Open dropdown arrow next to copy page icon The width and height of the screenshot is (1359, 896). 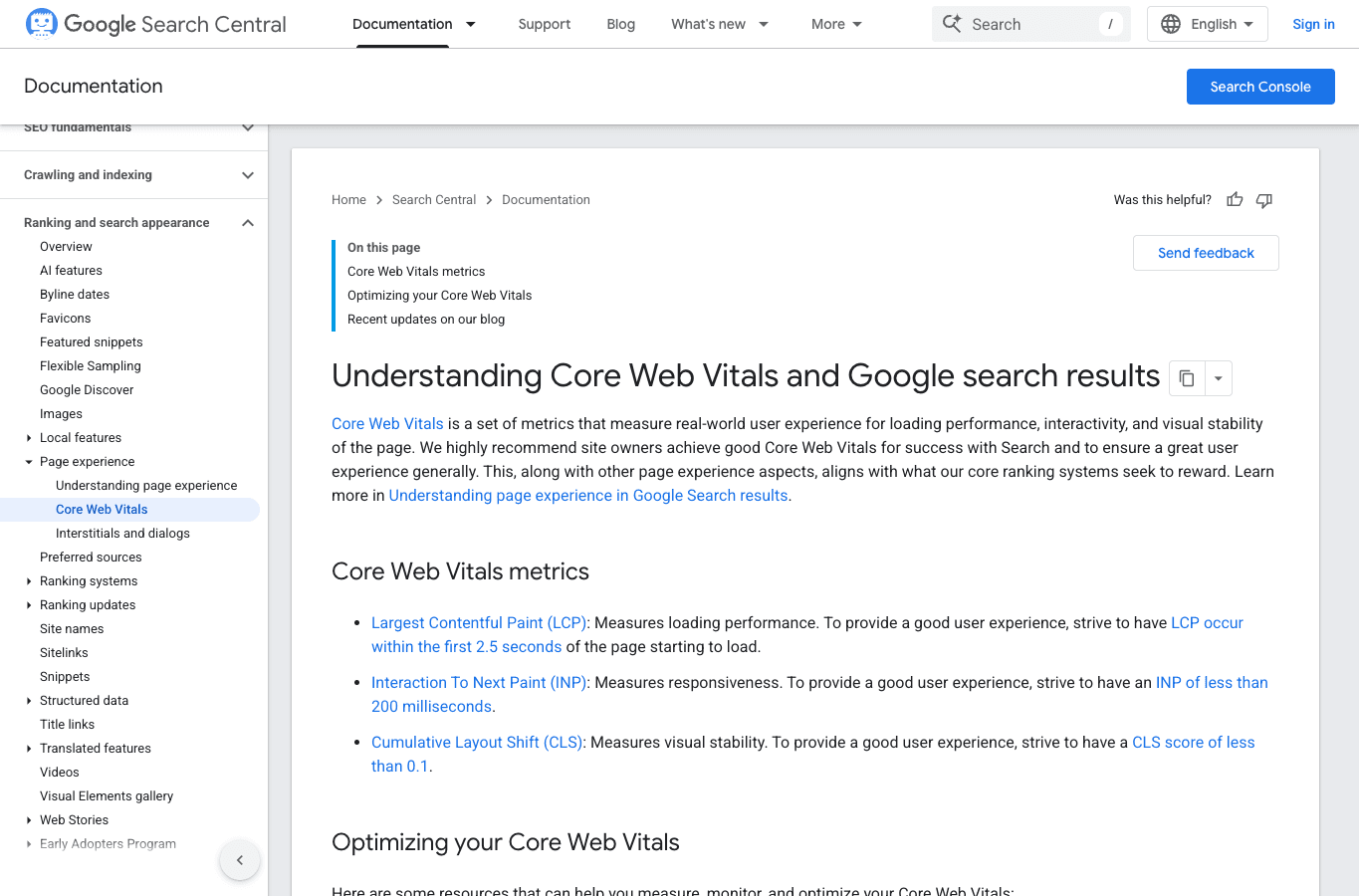tap(1219, 378)
